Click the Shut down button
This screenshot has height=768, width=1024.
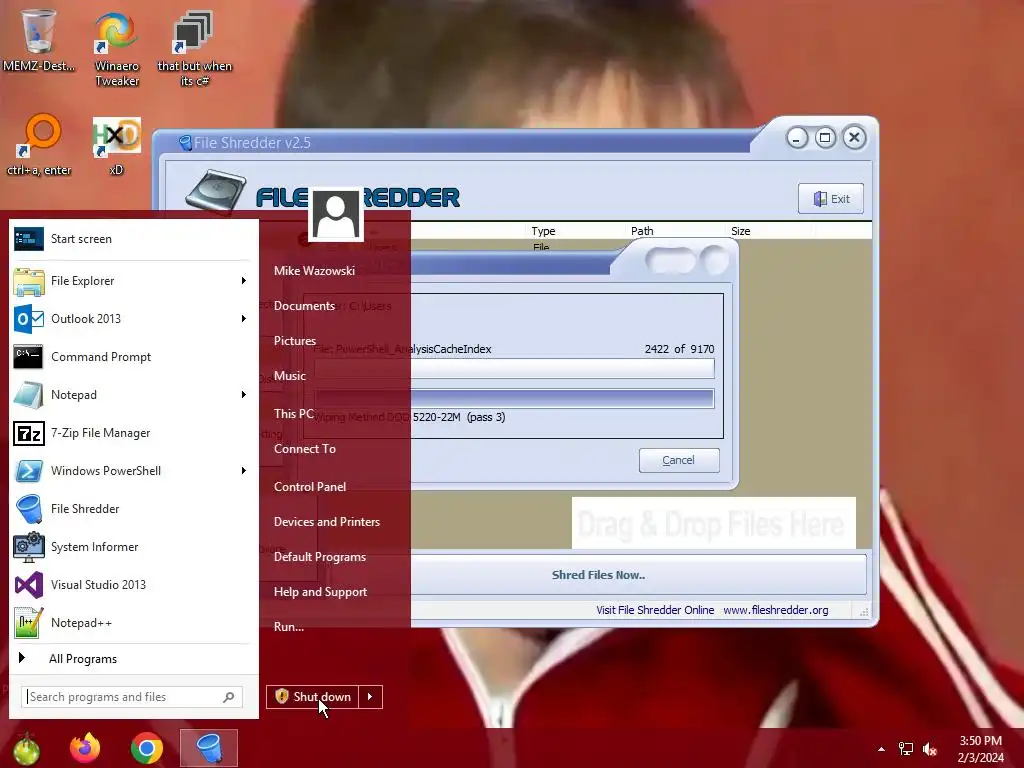[x=313, y=697]
